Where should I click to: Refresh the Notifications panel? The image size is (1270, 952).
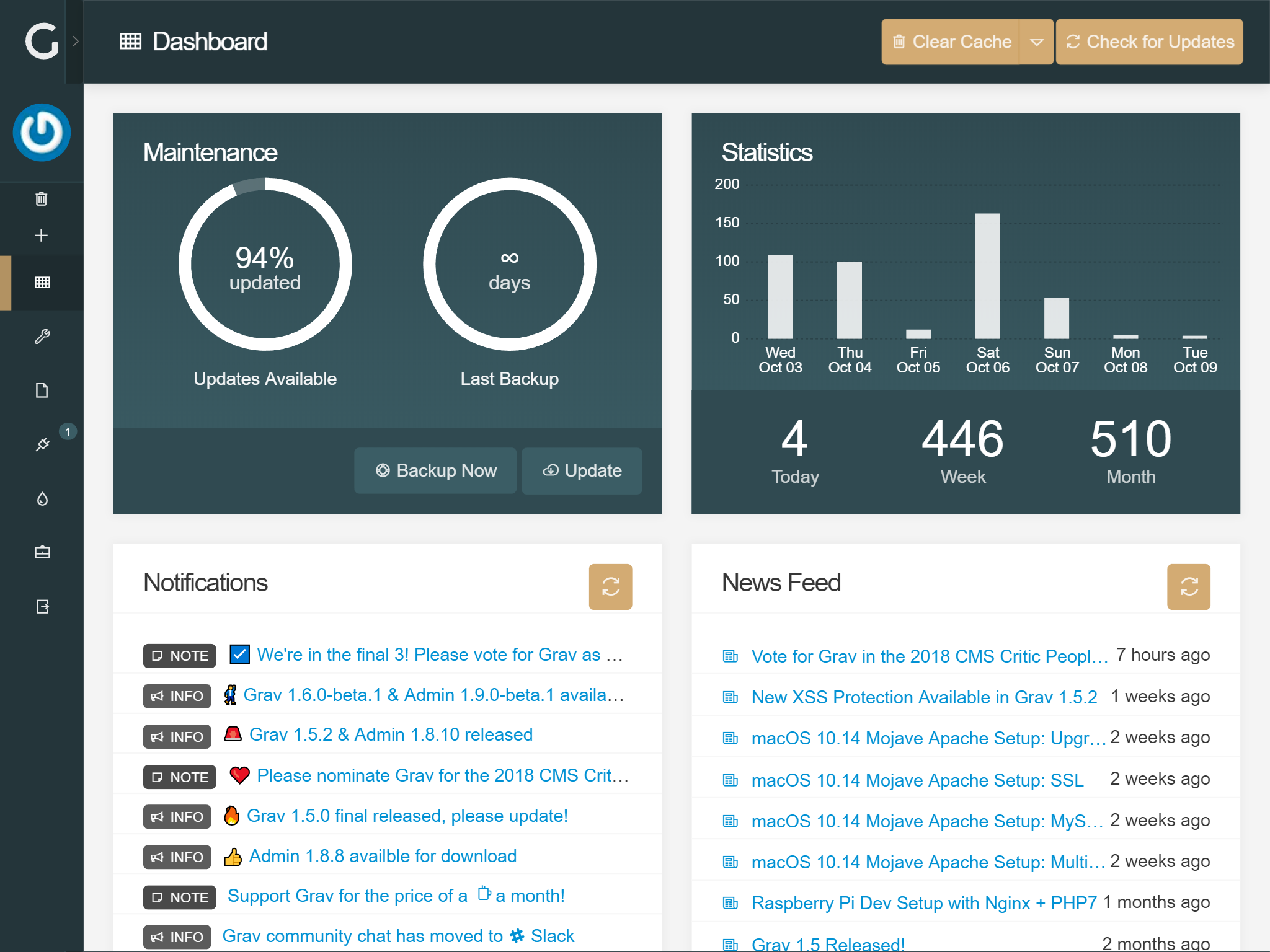click(x=610, y=586)
